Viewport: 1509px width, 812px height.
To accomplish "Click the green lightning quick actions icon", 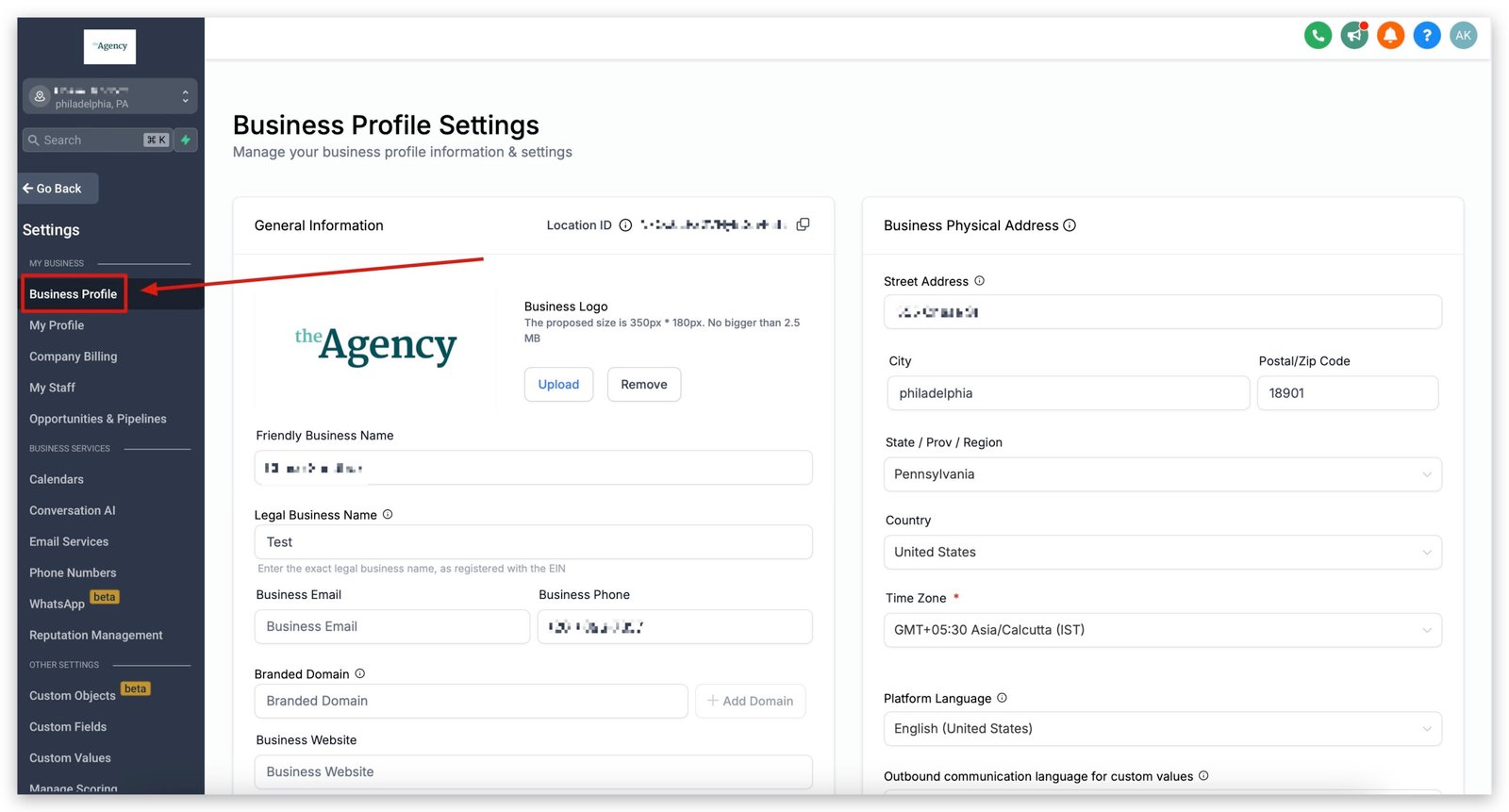I will pyautogui.click(x=186, y=140).
